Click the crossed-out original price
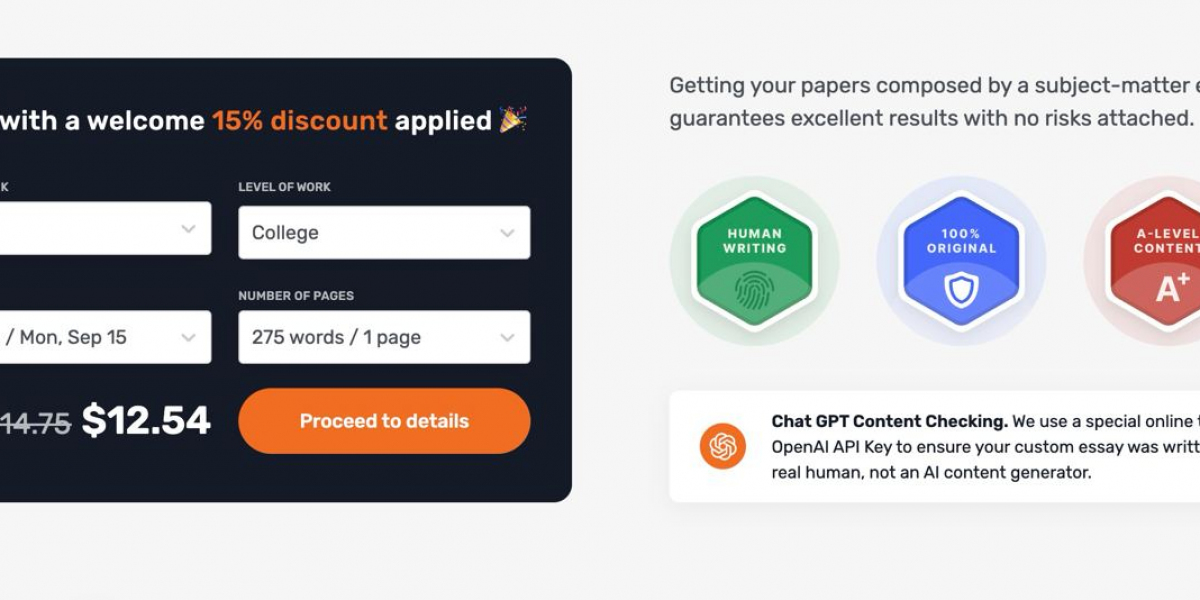Image resolution: width=1200 pixels, height=600 pixels. (36, 424)
